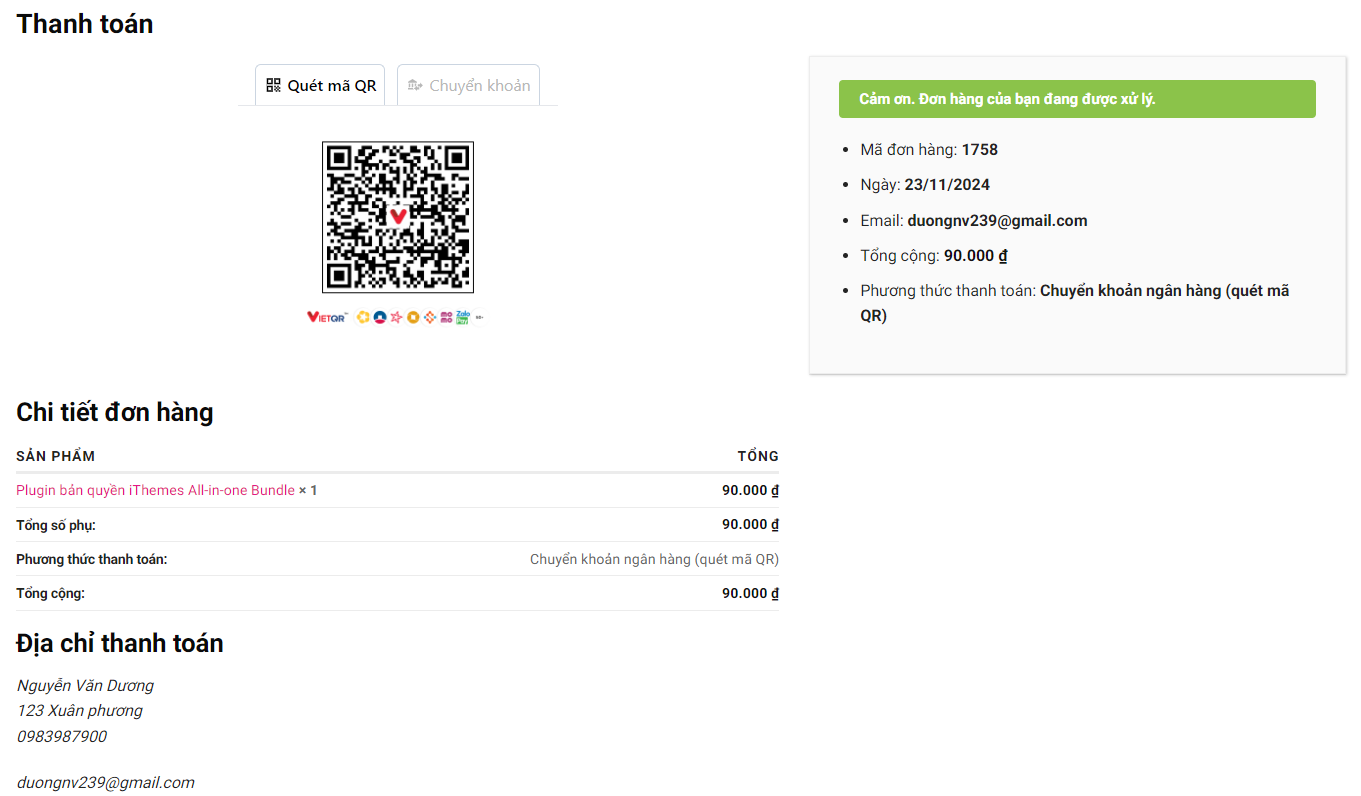
Task: Click the phone number 0983987900
Action: 62,736
